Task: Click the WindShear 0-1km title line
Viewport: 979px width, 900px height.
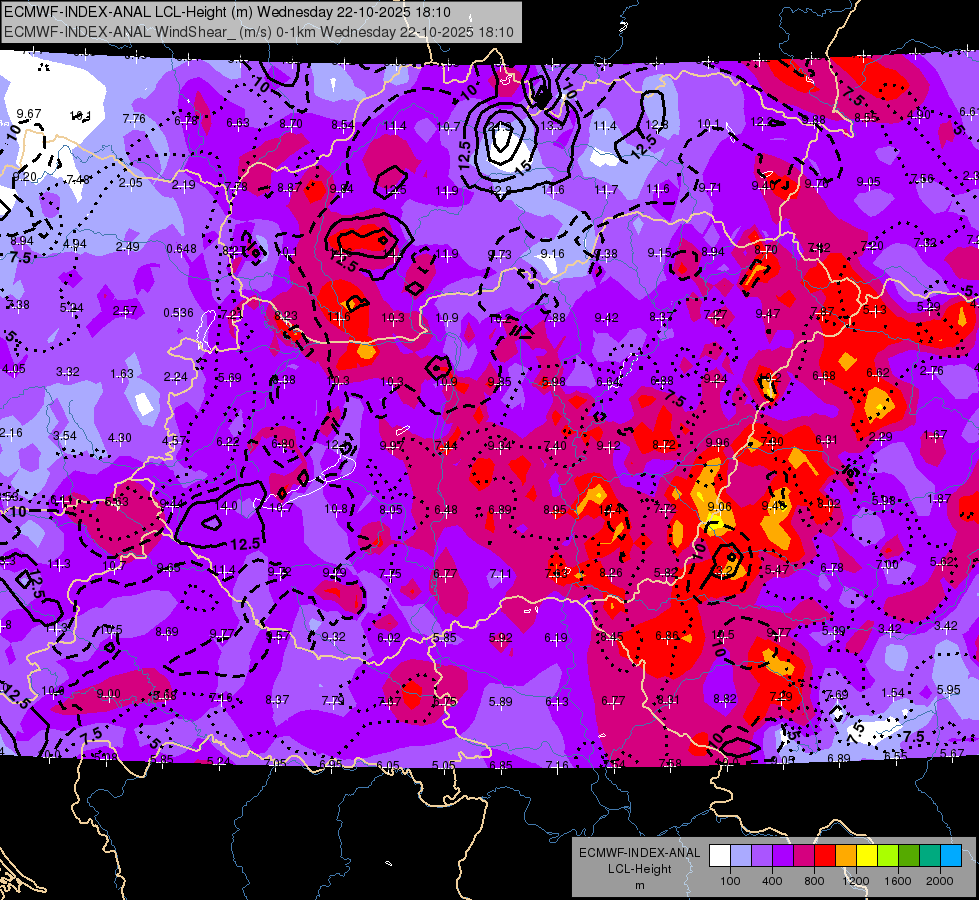Action: point(258,32)
